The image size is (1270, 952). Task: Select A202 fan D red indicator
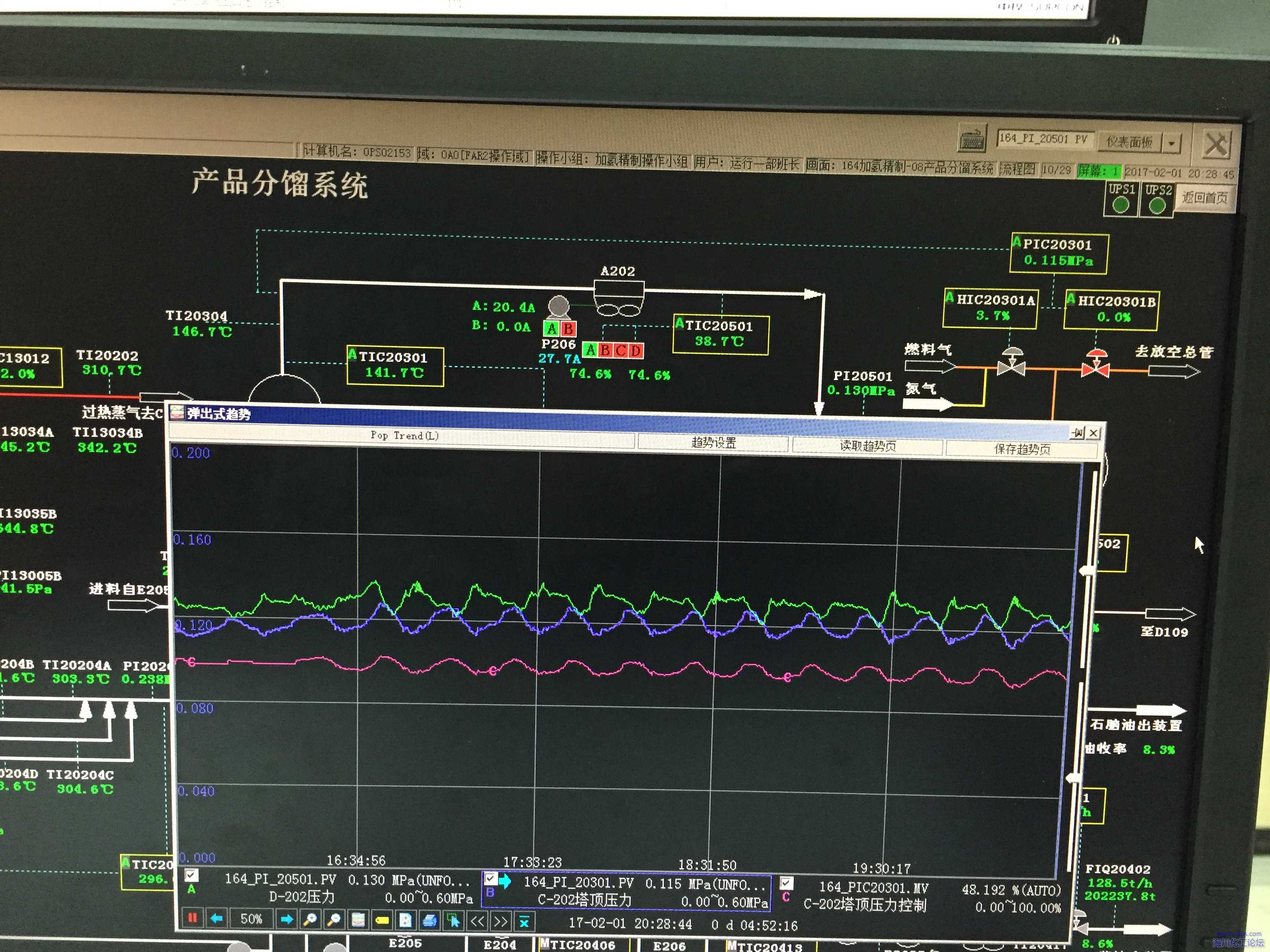635,350
